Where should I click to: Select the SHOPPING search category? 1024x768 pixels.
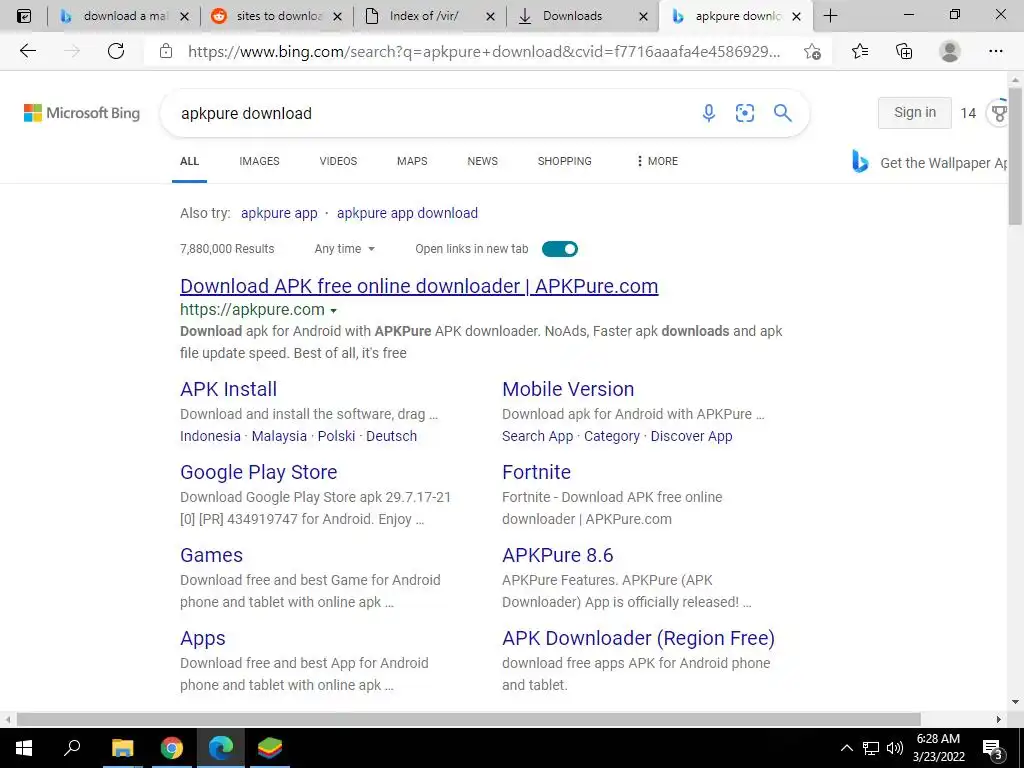point(564,161)
